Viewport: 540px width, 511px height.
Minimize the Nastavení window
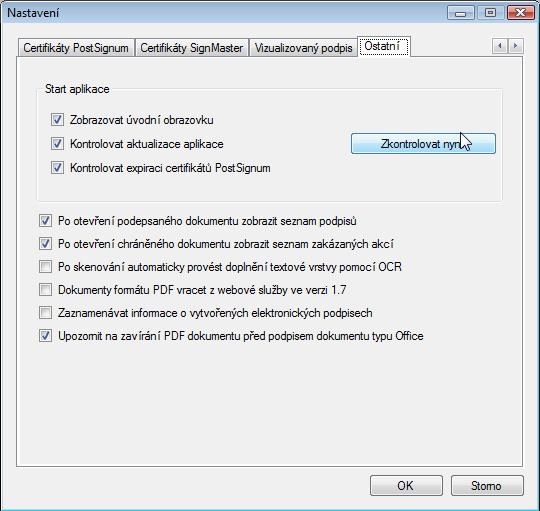460,13
